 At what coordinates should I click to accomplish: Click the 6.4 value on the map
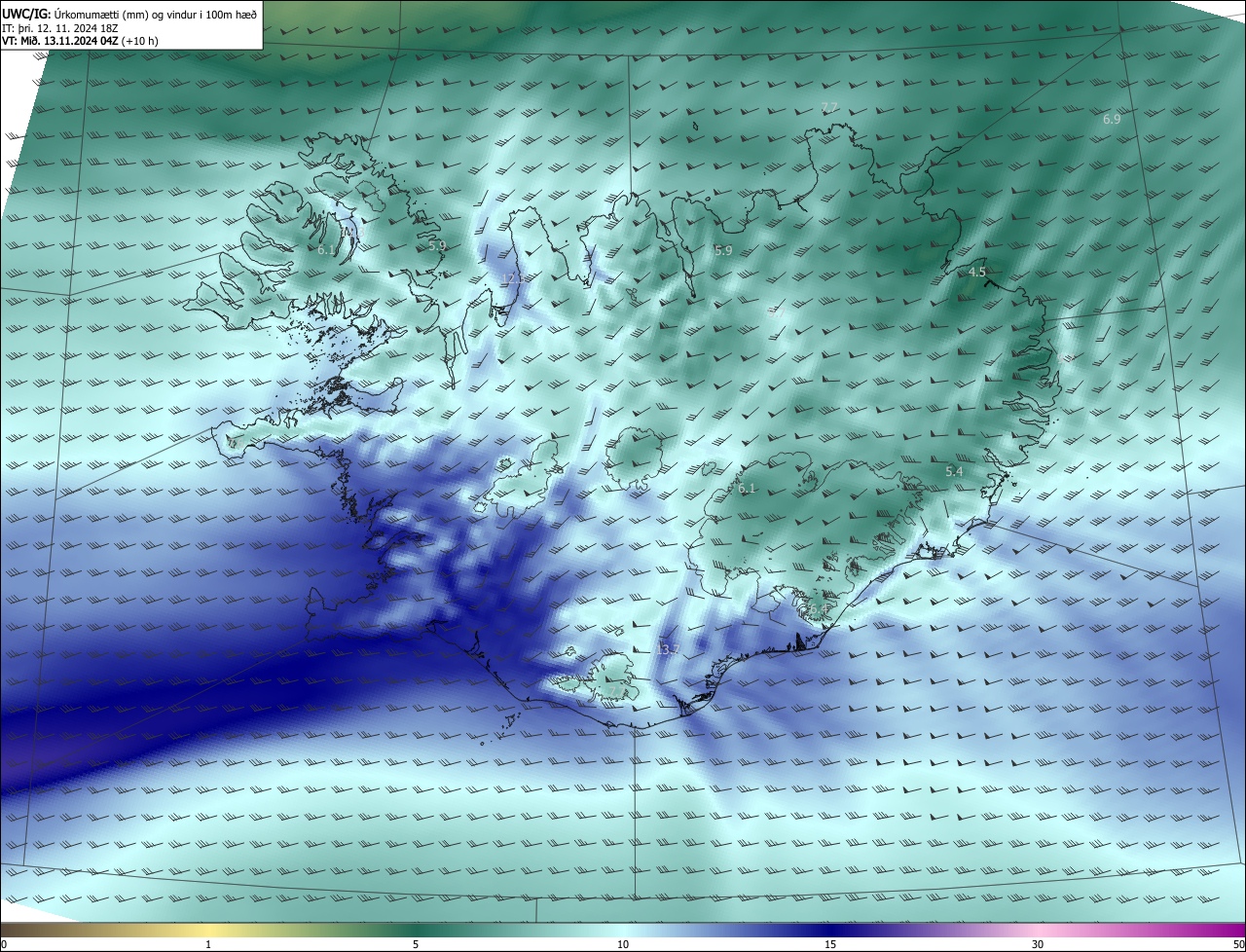click(x=818, y=609)
